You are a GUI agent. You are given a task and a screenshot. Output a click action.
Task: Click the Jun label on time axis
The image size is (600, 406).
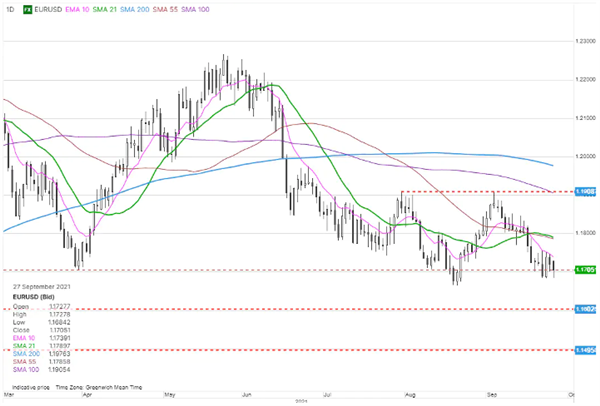click(x=247, y=394)
